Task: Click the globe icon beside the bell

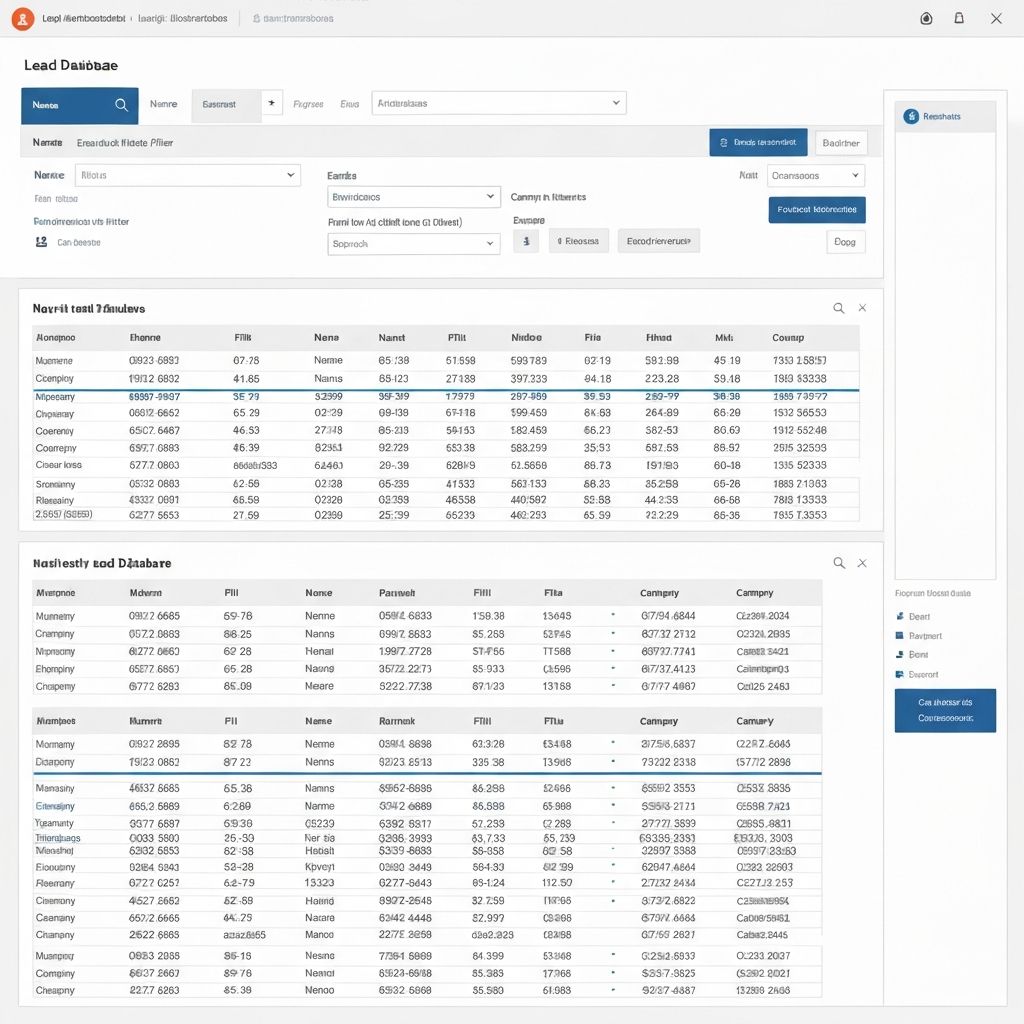Action: tap(925, 18)
